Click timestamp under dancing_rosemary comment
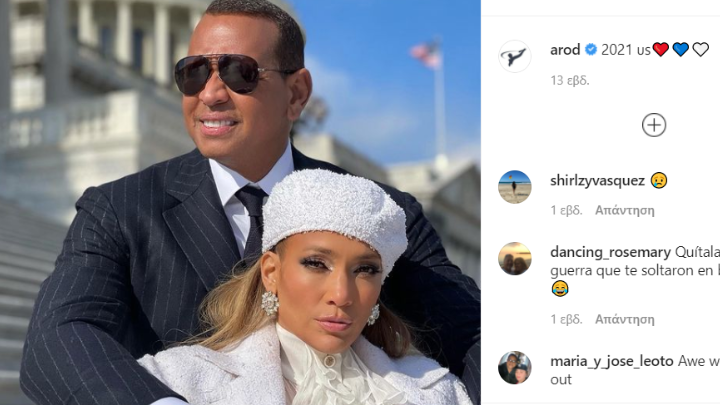The height and width of the screenshot is (405, 720). tap(566, 319)
